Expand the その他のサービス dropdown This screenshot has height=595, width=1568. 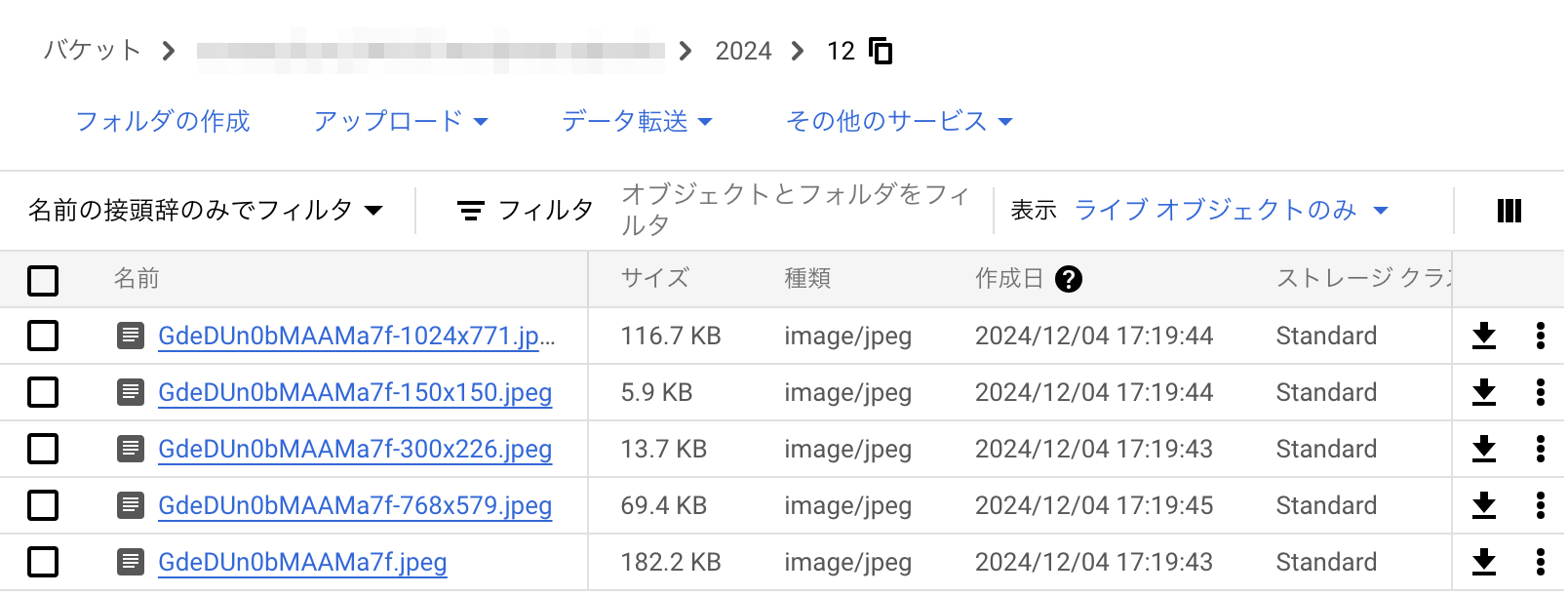(899, 121)
